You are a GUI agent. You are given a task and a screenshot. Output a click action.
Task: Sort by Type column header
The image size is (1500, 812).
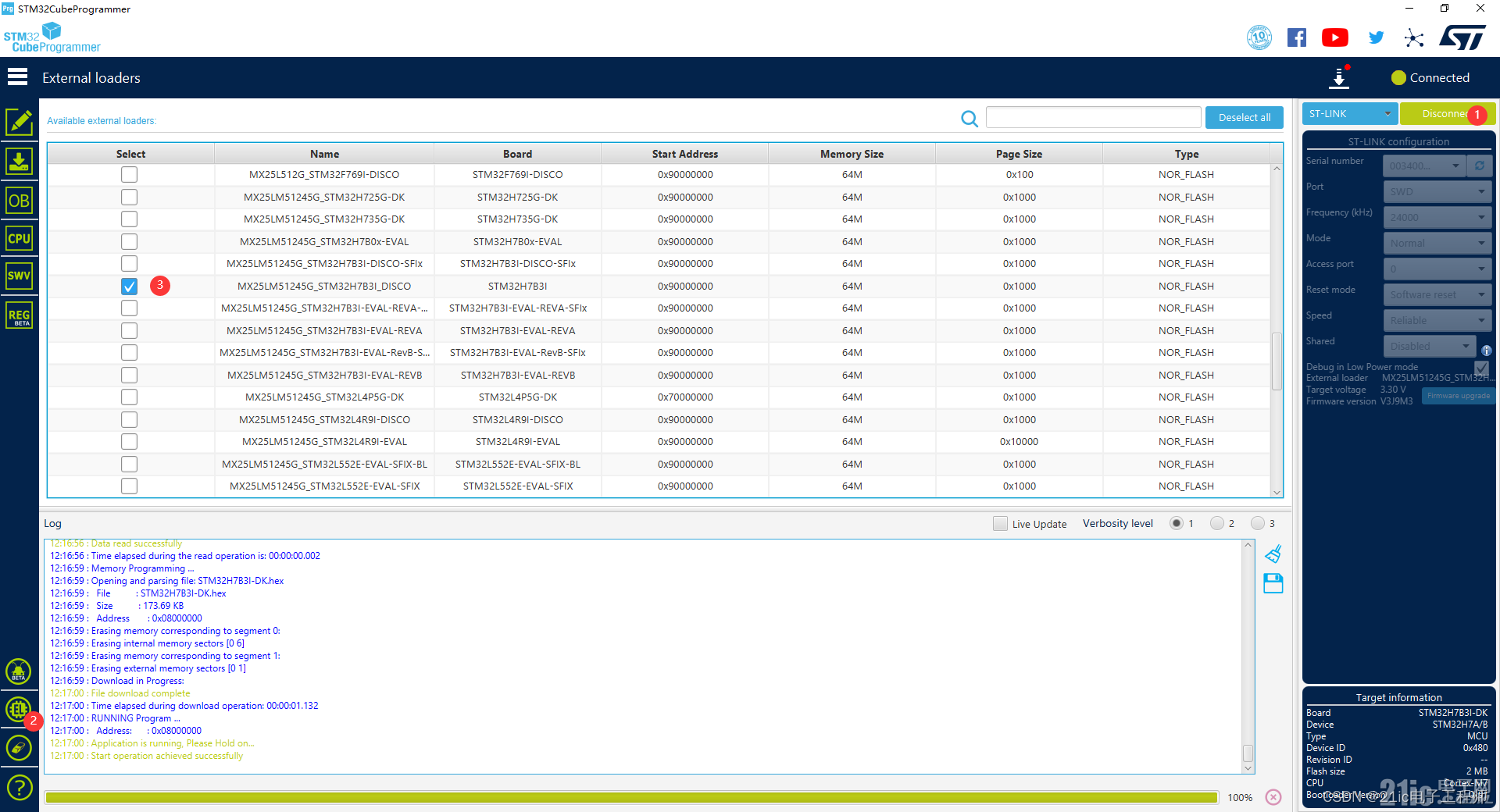click(x=1186, y=154)
